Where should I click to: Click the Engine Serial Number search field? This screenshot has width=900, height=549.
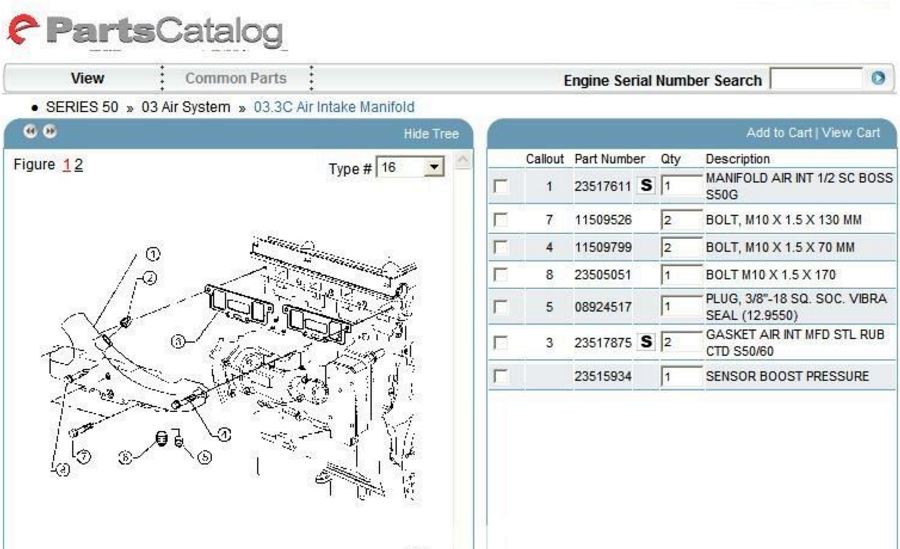(816, 79)
